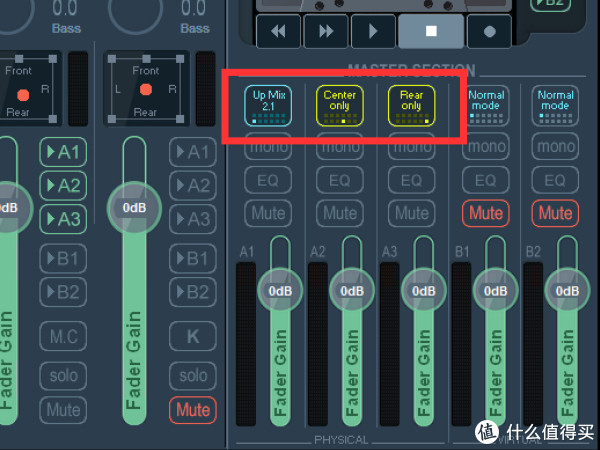600x450 pixels.
Task: Click the red dot in the Front/Rear pan pad
Action: pyautogui.click(x=22, y=95)
